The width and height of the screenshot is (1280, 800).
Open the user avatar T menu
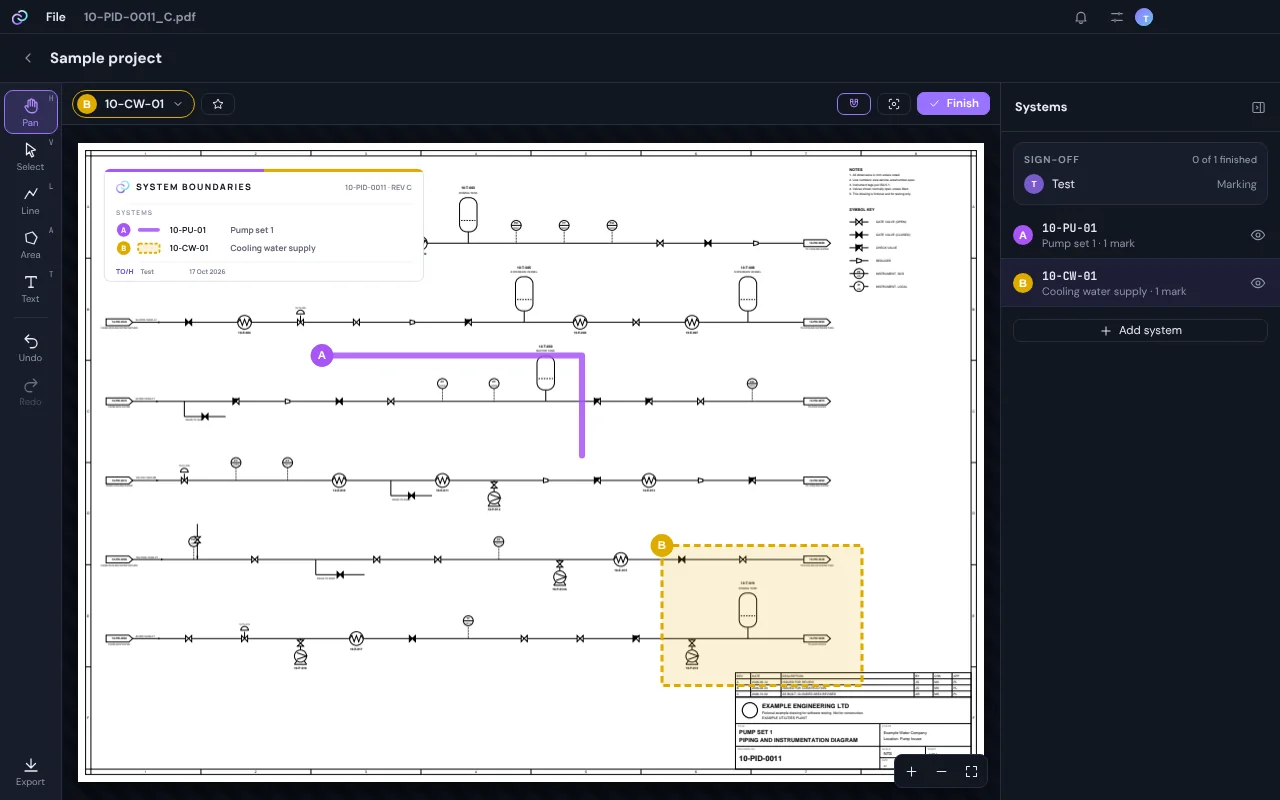tap(1144, 17)
